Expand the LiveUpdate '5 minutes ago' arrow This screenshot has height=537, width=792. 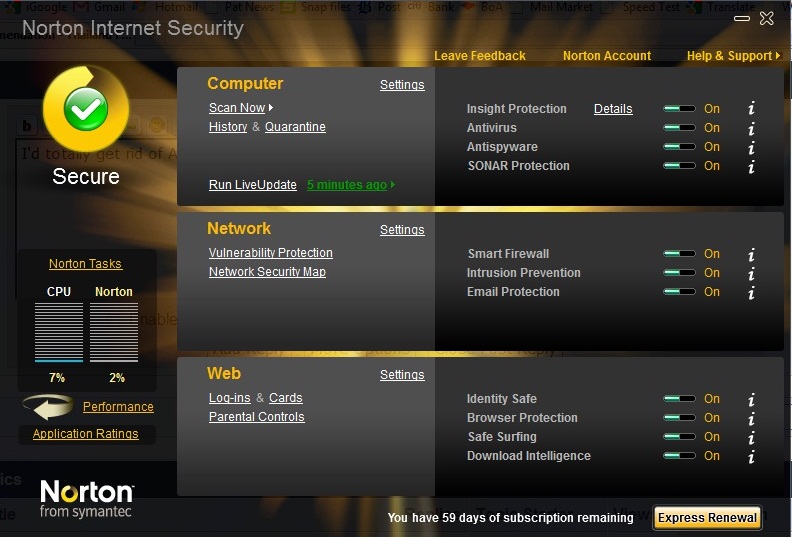click(393, 185)
